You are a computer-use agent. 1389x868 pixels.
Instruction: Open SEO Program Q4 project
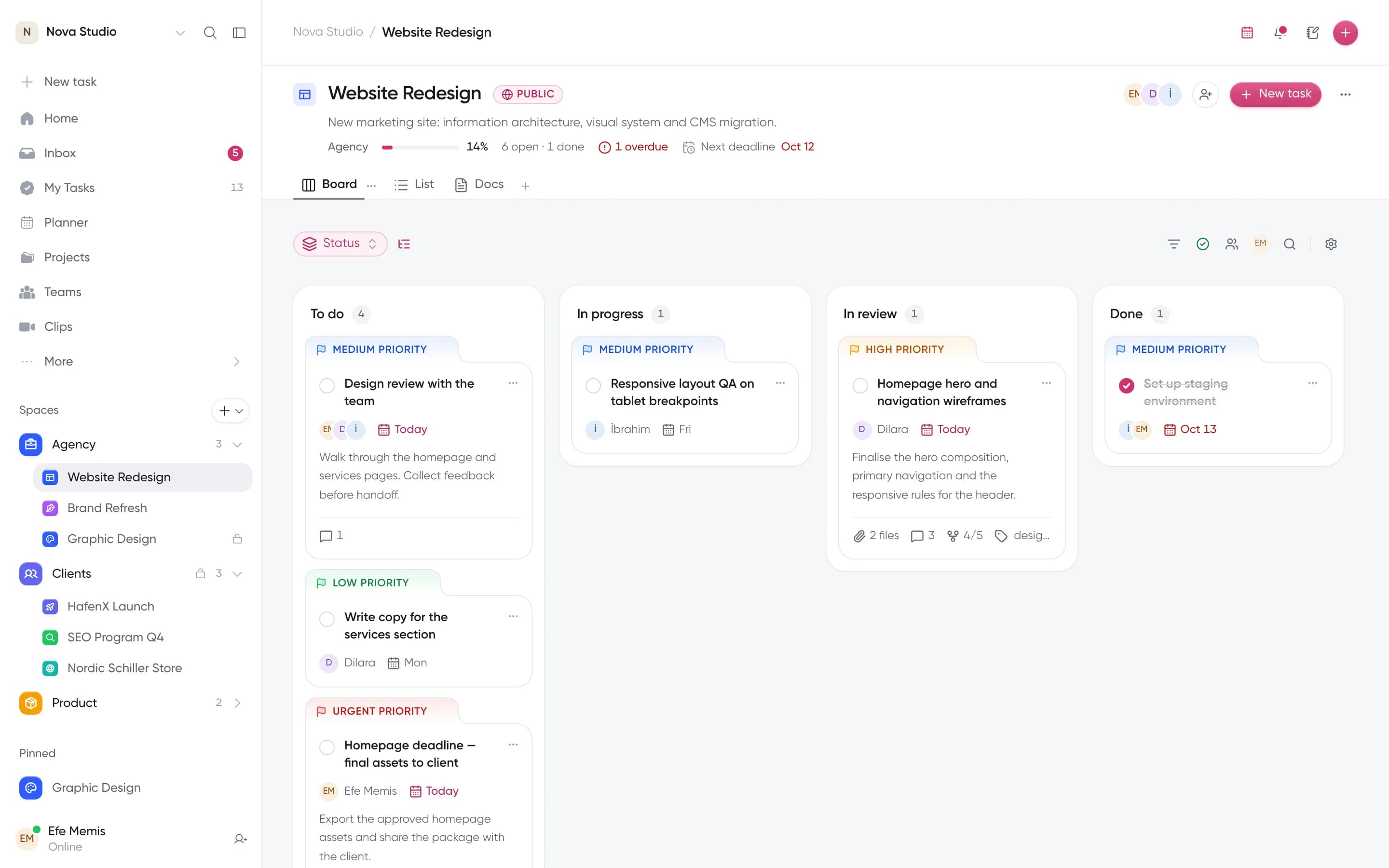(142, 637)
